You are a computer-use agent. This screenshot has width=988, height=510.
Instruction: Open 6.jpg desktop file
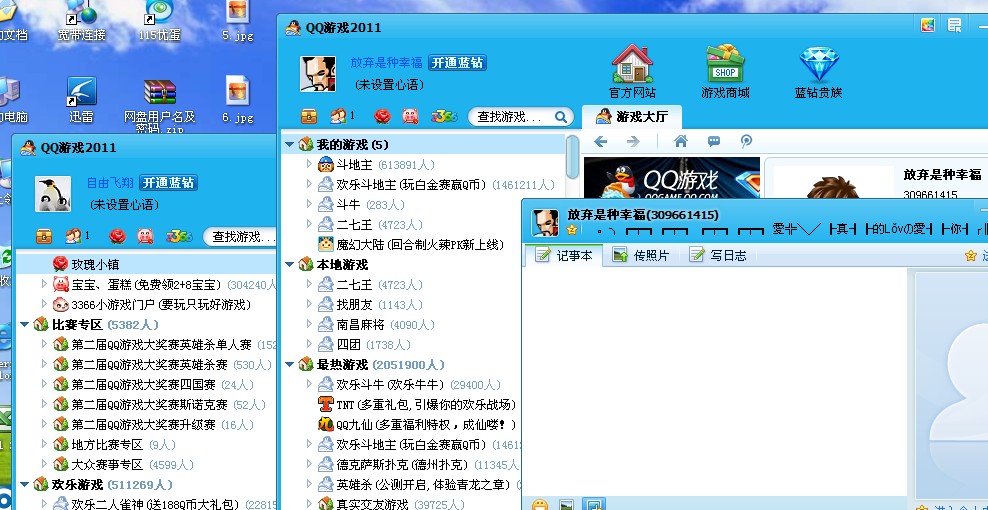tap(238, 100)
